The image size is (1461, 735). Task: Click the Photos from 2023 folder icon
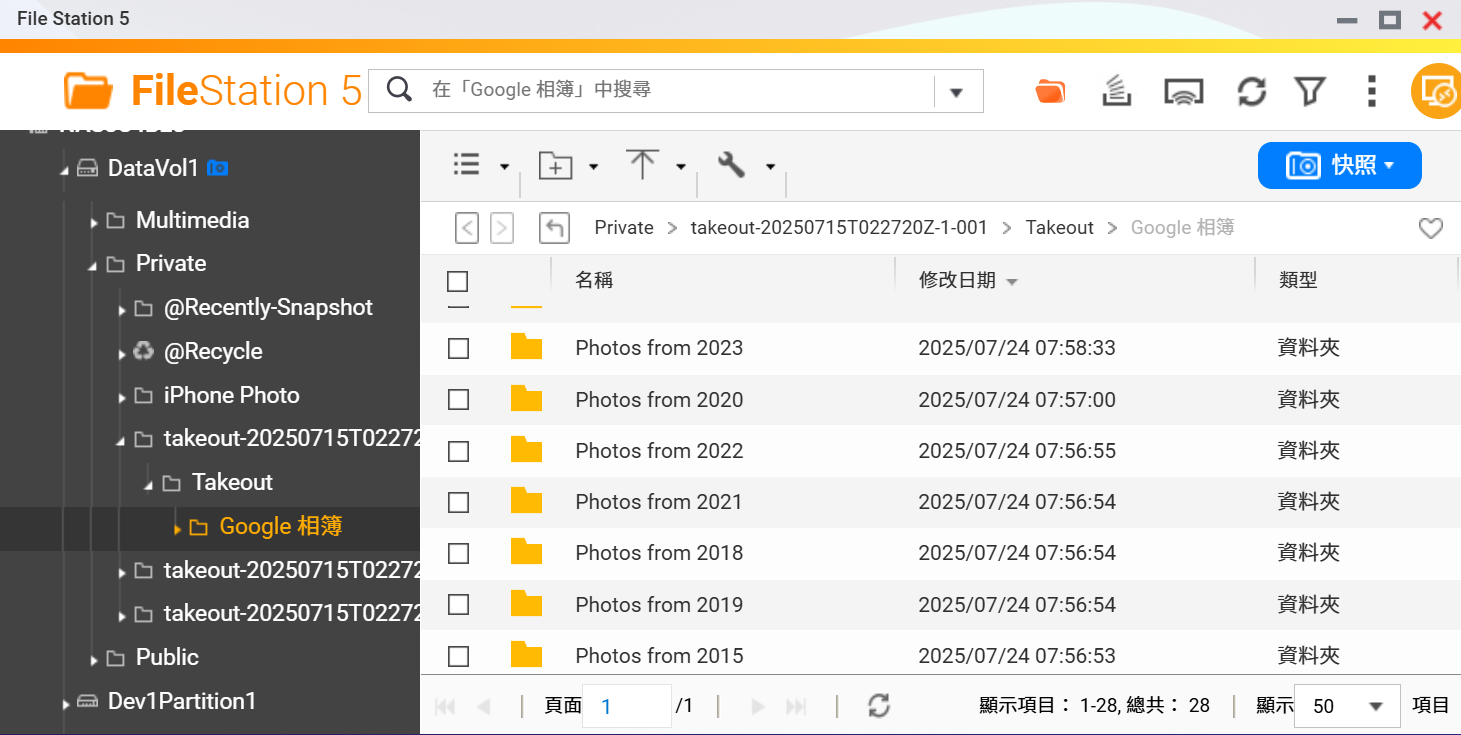point(526,347)
